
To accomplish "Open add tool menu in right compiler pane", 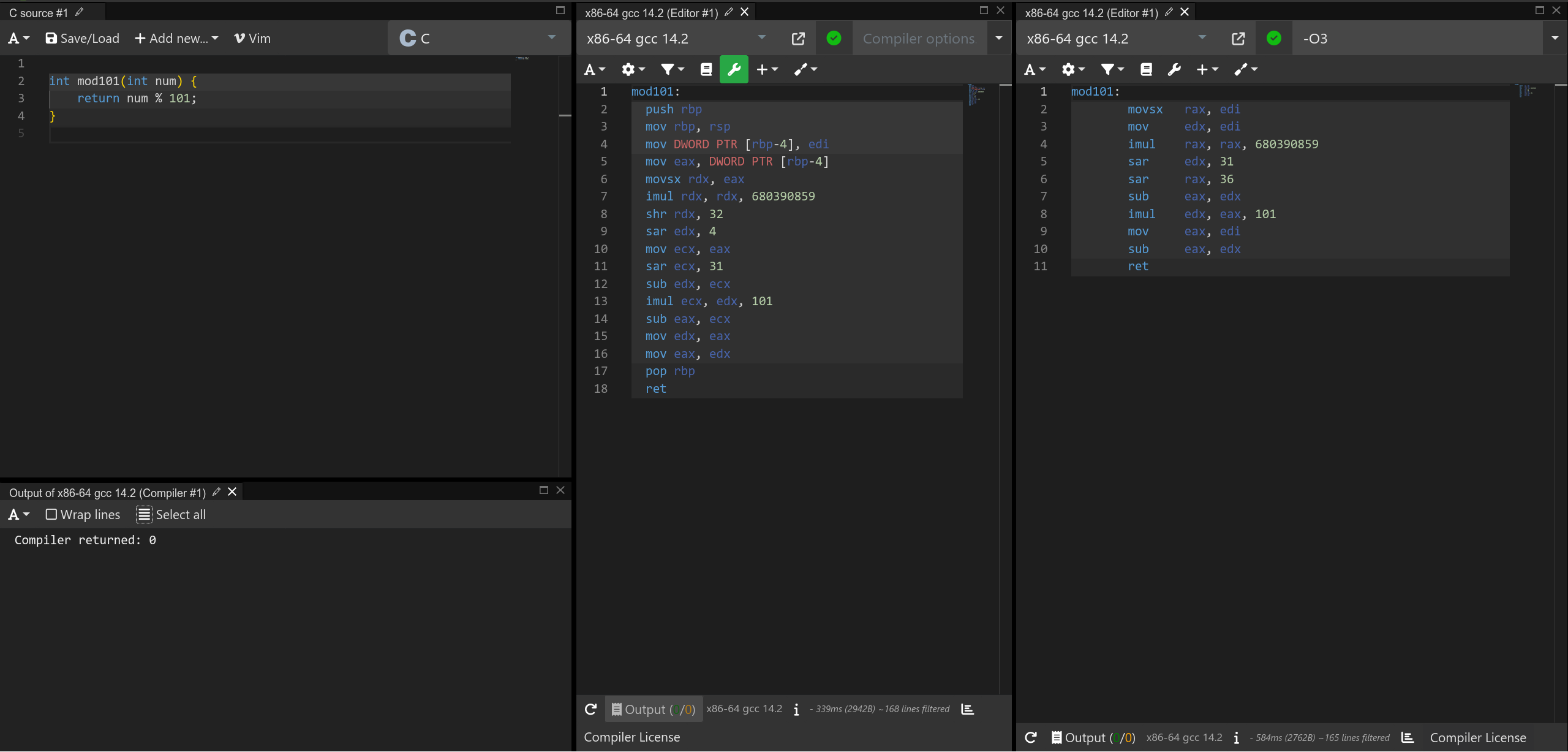I will (1245, 69).
